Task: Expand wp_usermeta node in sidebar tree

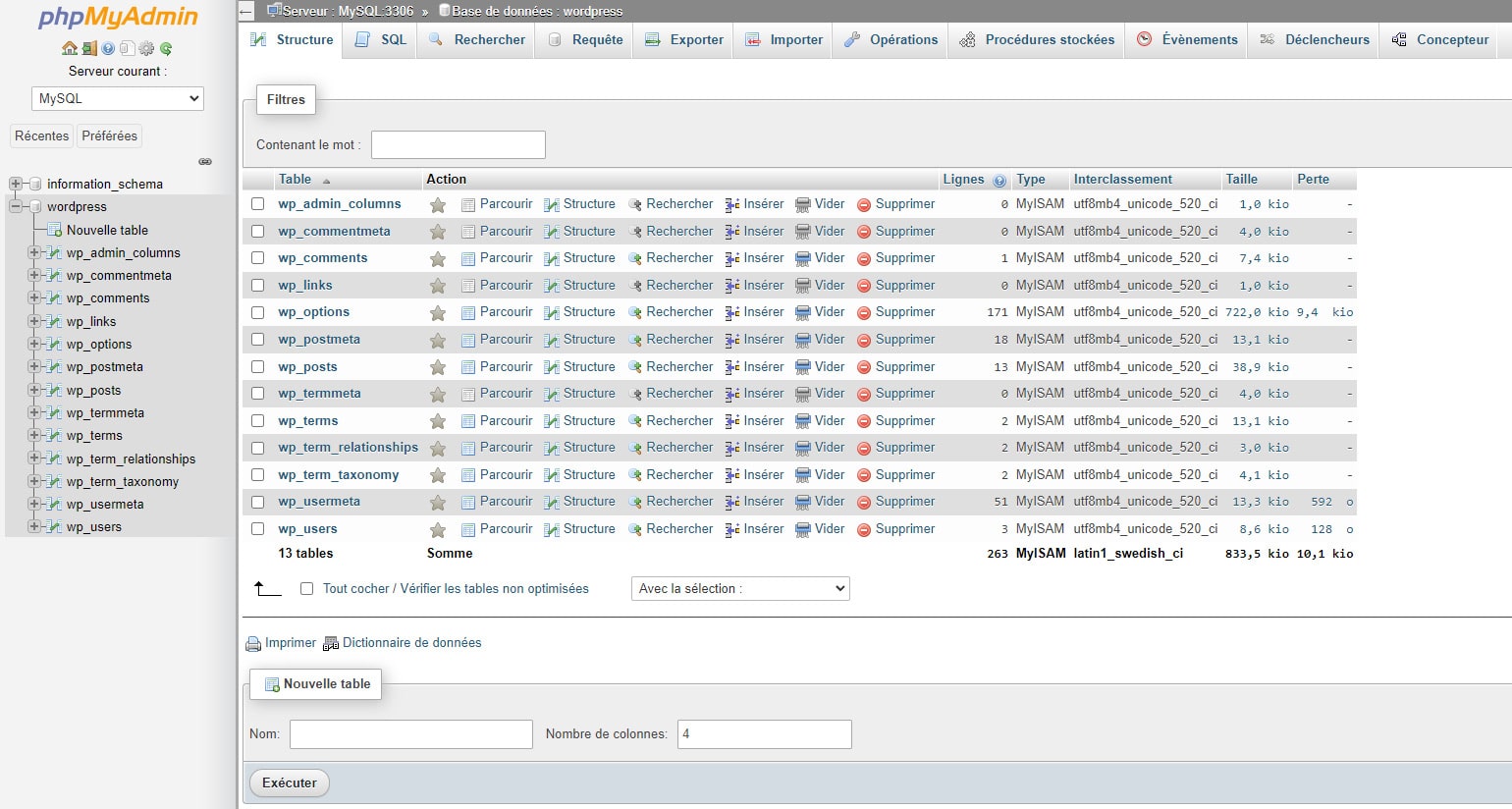Action: coord(34,504)
